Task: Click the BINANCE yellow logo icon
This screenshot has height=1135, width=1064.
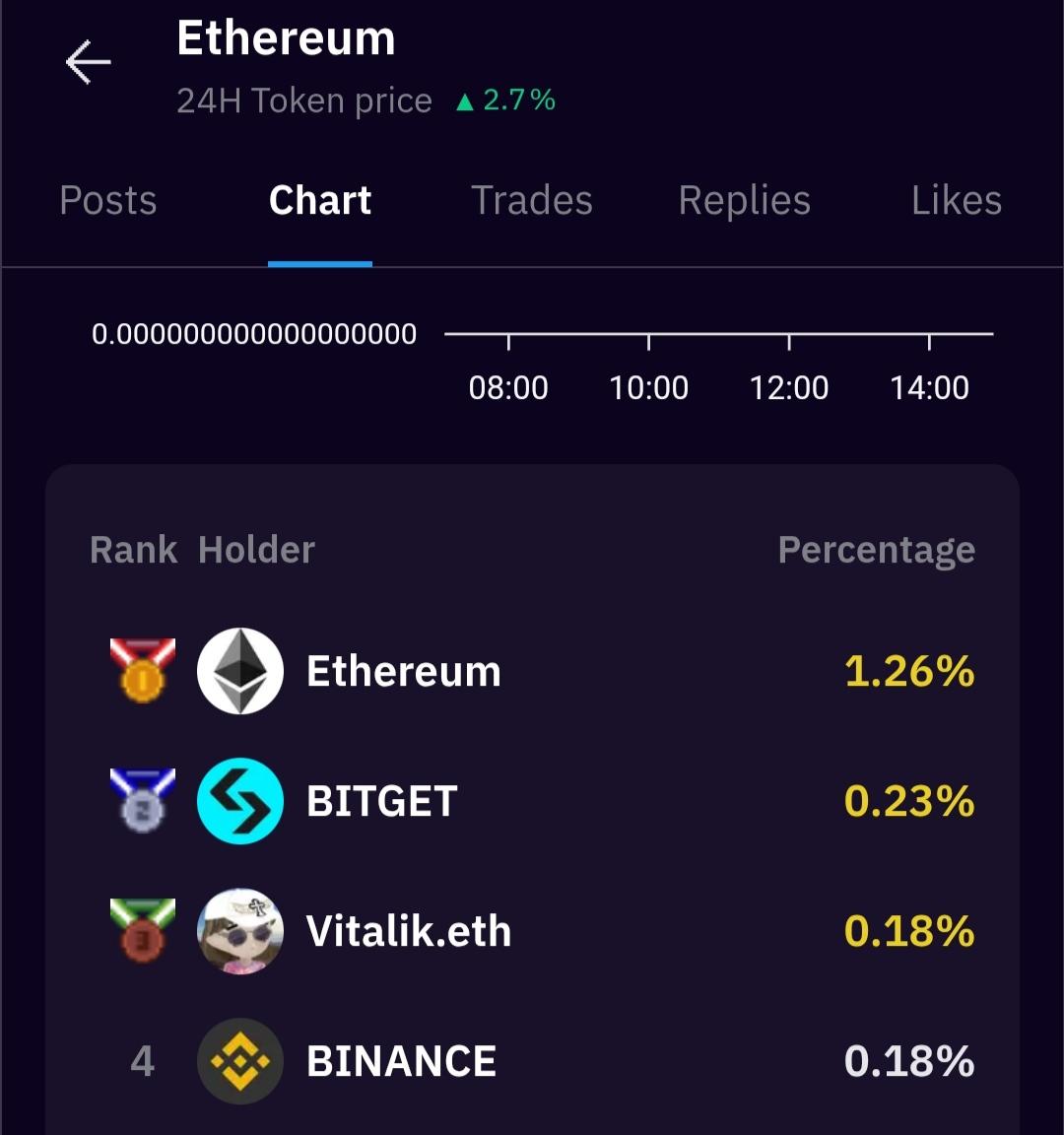Action: (x=240, y=1061)
